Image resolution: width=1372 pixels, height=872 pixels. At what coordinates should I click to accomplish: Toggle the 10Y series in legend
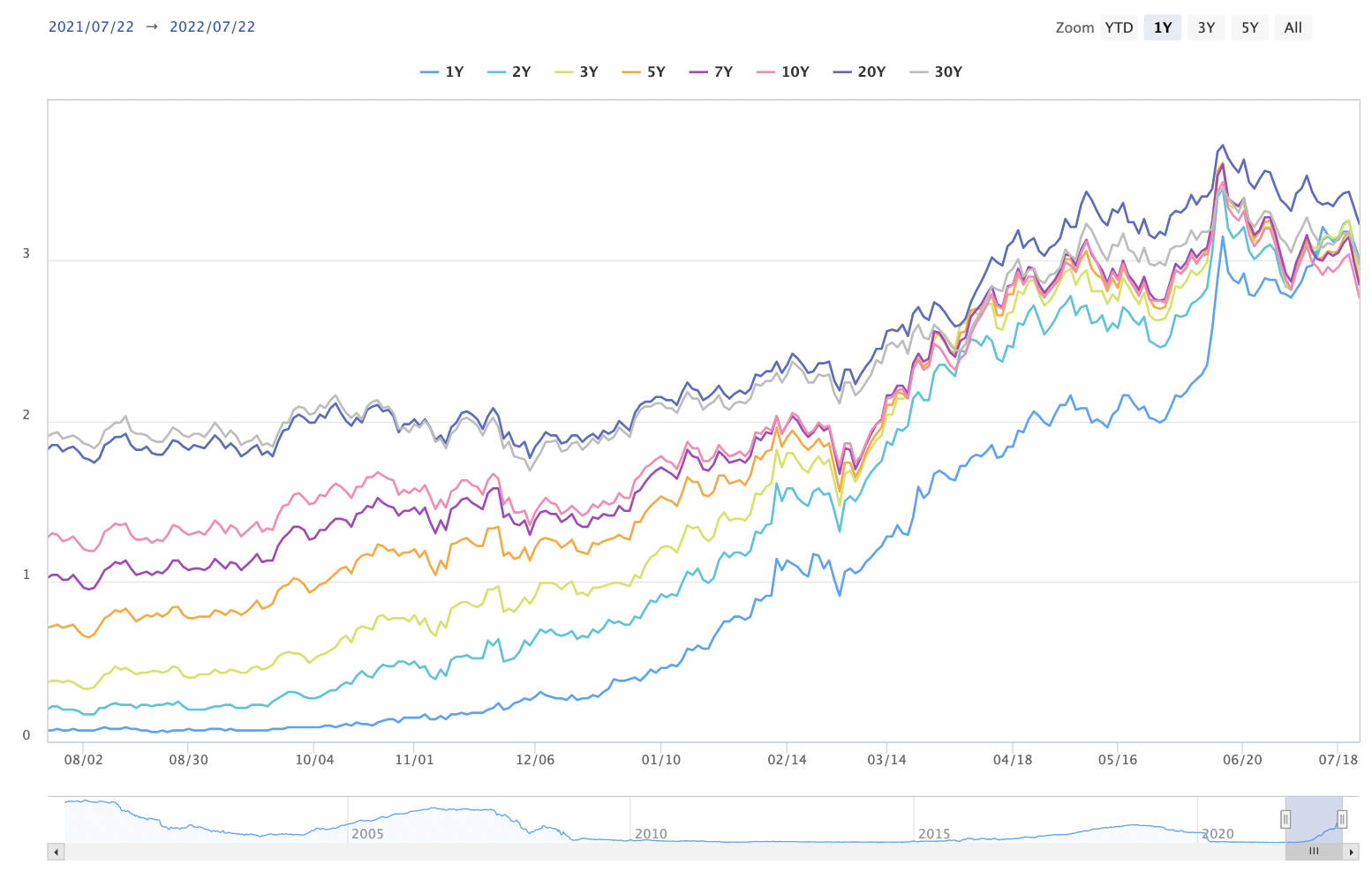pos(783,72)
